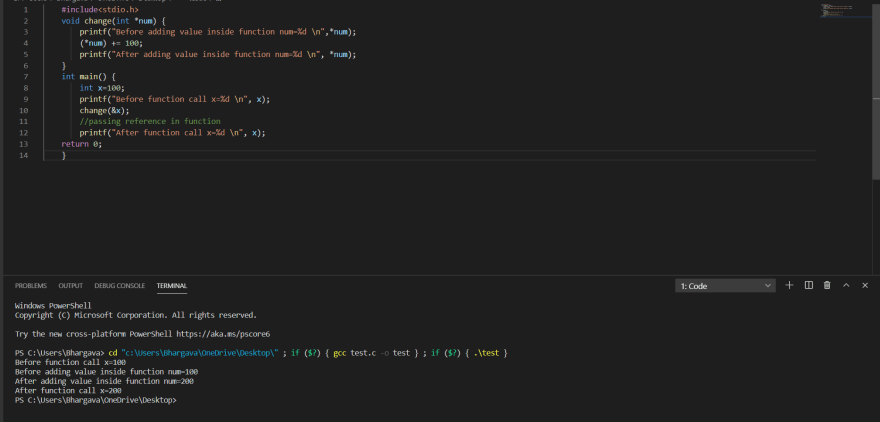880x422 pixels.
Task: Click the 'change(&x);' function call
Action: pos(104,111)
